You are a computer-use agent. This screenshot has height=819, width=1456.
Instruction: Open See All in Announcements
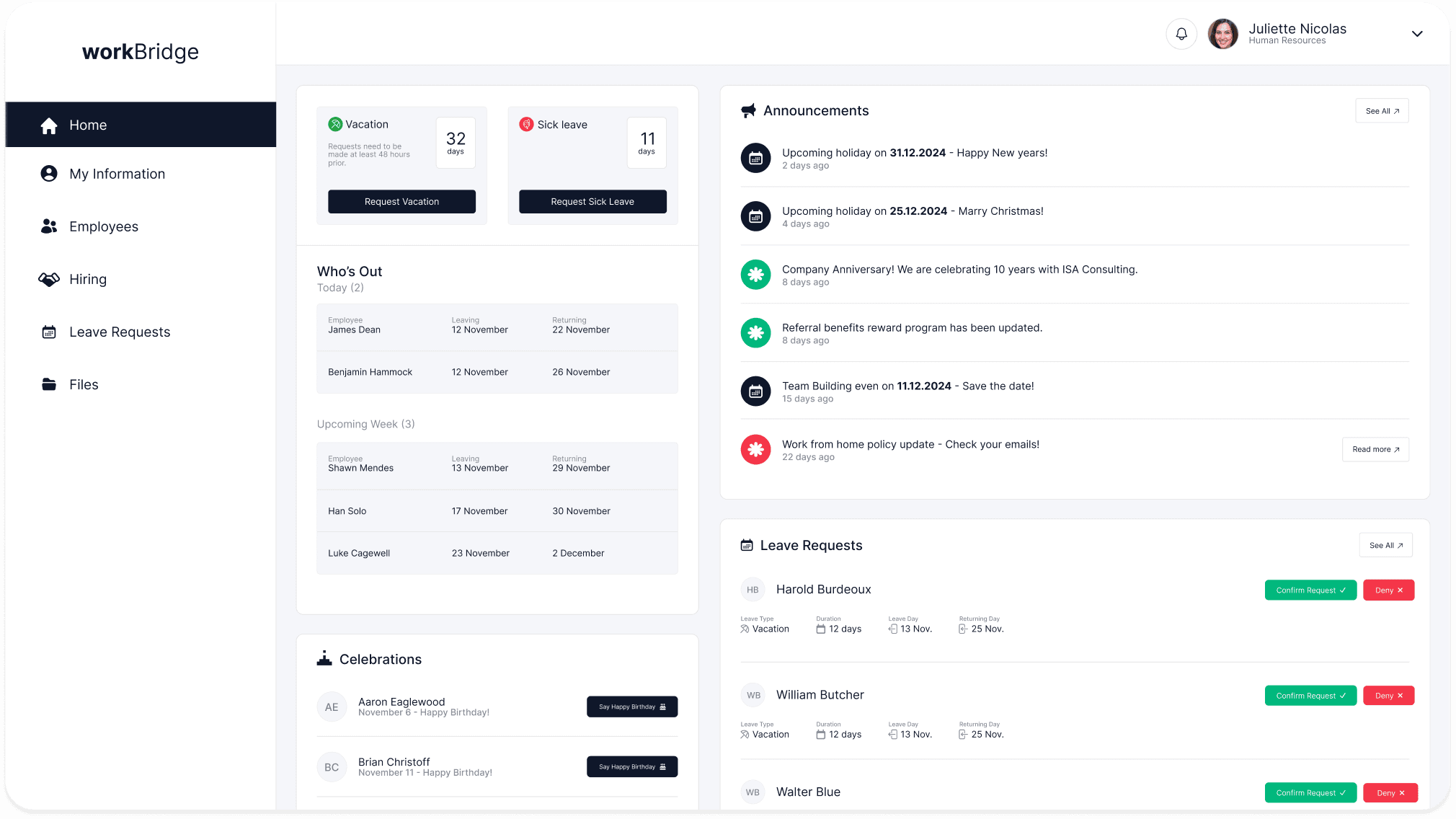(x=1381, y=111)
